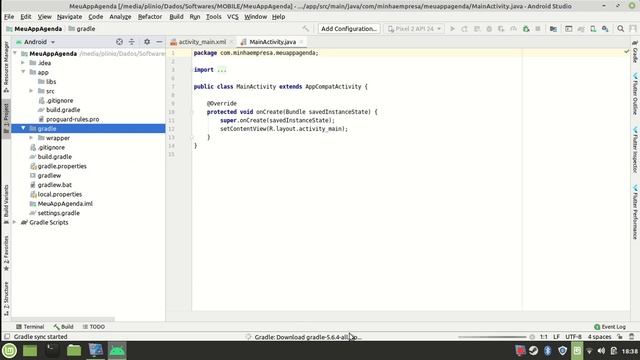The width and height of the screenshot is (640, 360).
Task: Open the VCS menu
Action: (x=232, y=17)
